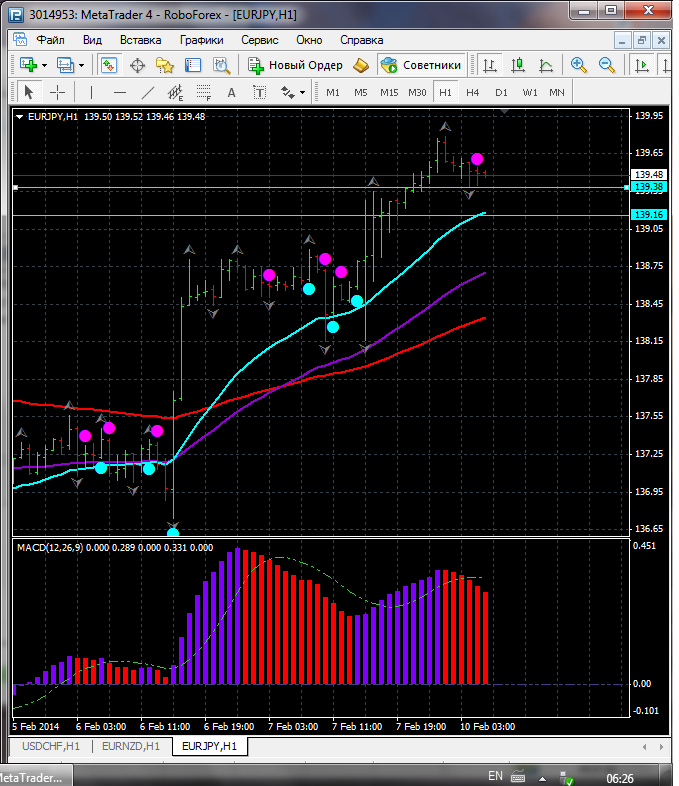Open the Справка menu
Viewport: 679px width, 786px height.
[361, 40]
